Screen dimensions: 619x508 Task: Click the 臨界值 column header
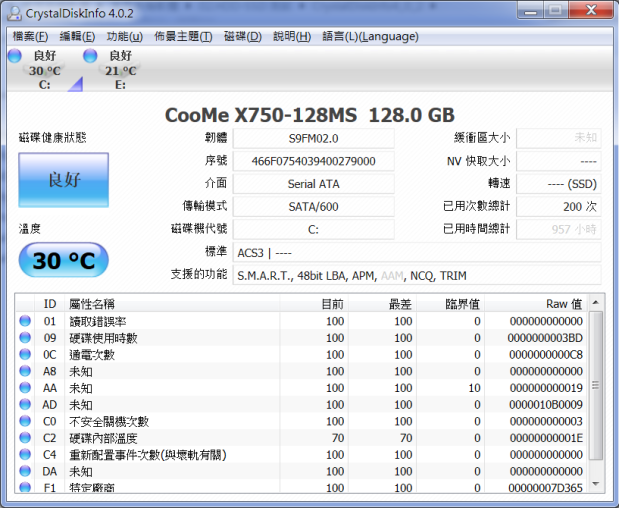(450, 304)
